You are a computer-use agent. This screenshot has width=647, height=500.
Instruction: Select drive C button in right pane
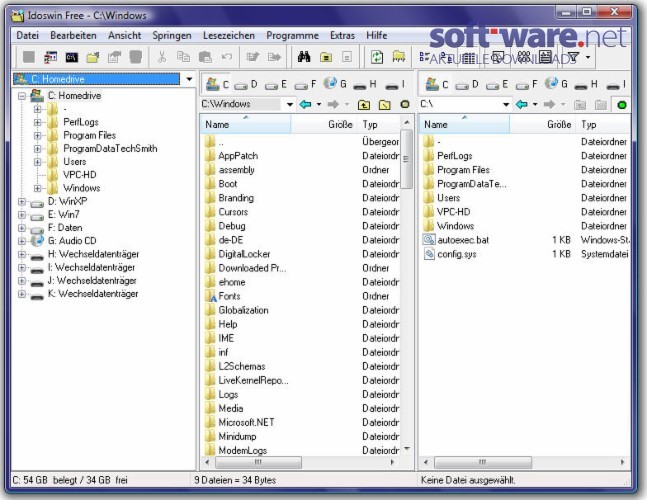click(x=437, y=84)
